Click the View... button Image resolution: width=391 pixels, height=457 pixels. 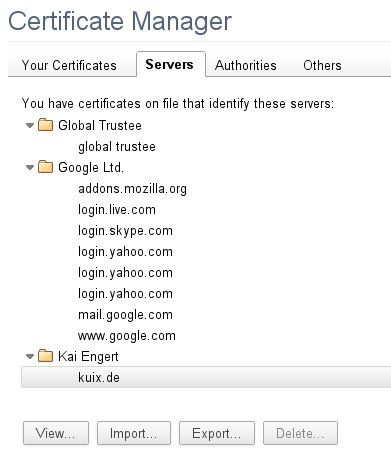56,433
